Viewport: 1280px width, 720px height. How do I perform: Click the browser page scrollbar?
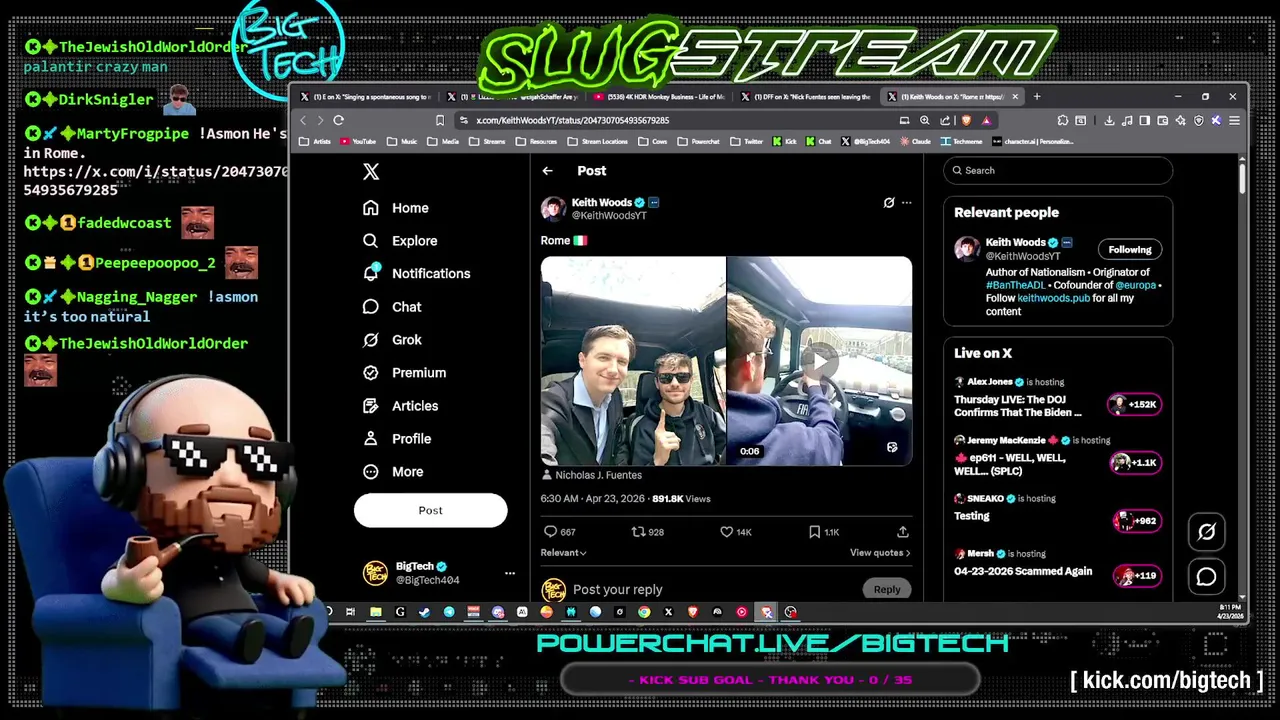pyautogui.click(x=1241, y=178)
